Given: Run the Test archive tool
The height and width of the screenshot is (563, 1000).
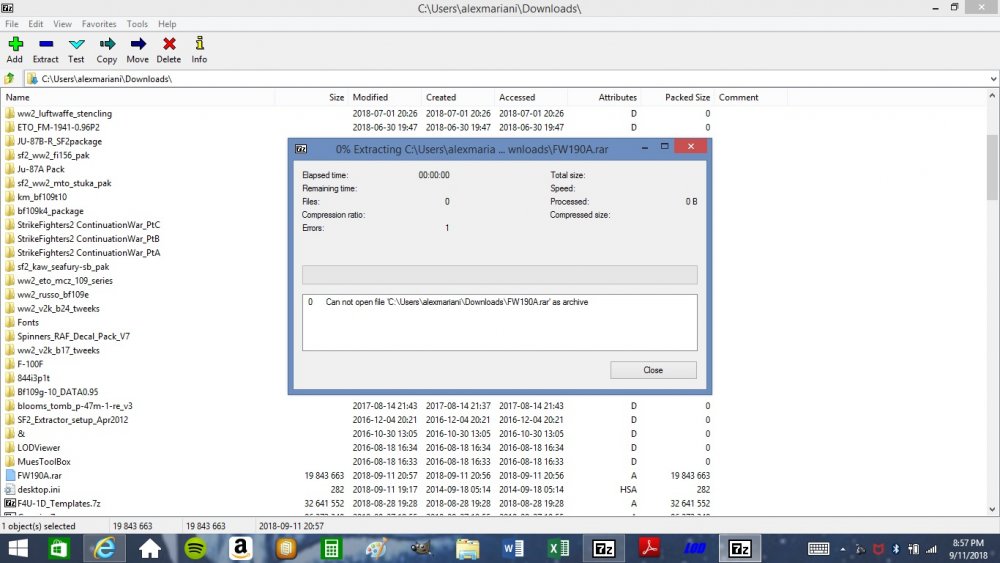Looking at the screenshot, I should [x=77, y=45].
